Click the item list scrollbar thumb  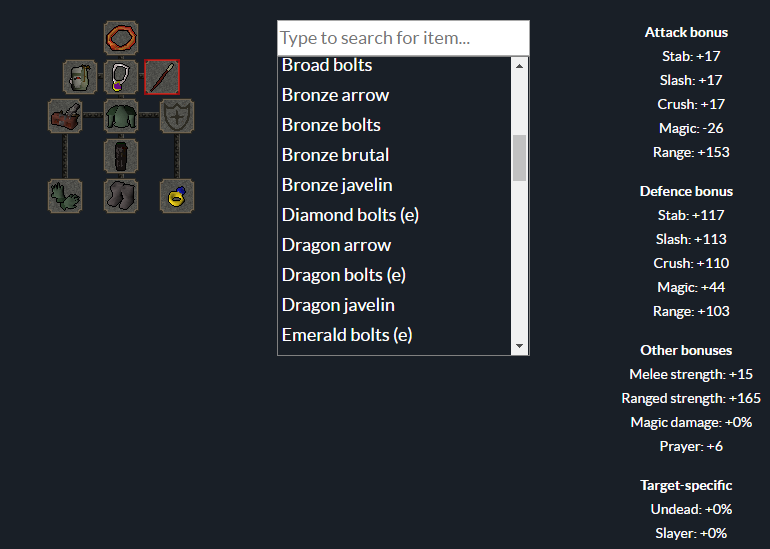point(520,158)
